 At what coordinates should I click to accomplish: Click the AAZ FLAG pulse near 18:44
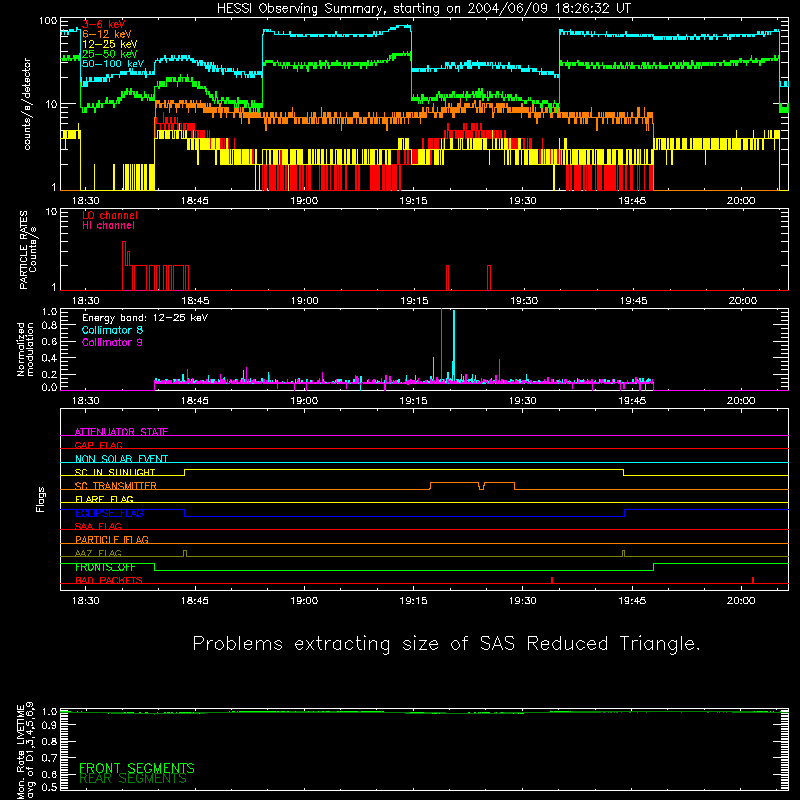tap(185, 554)
